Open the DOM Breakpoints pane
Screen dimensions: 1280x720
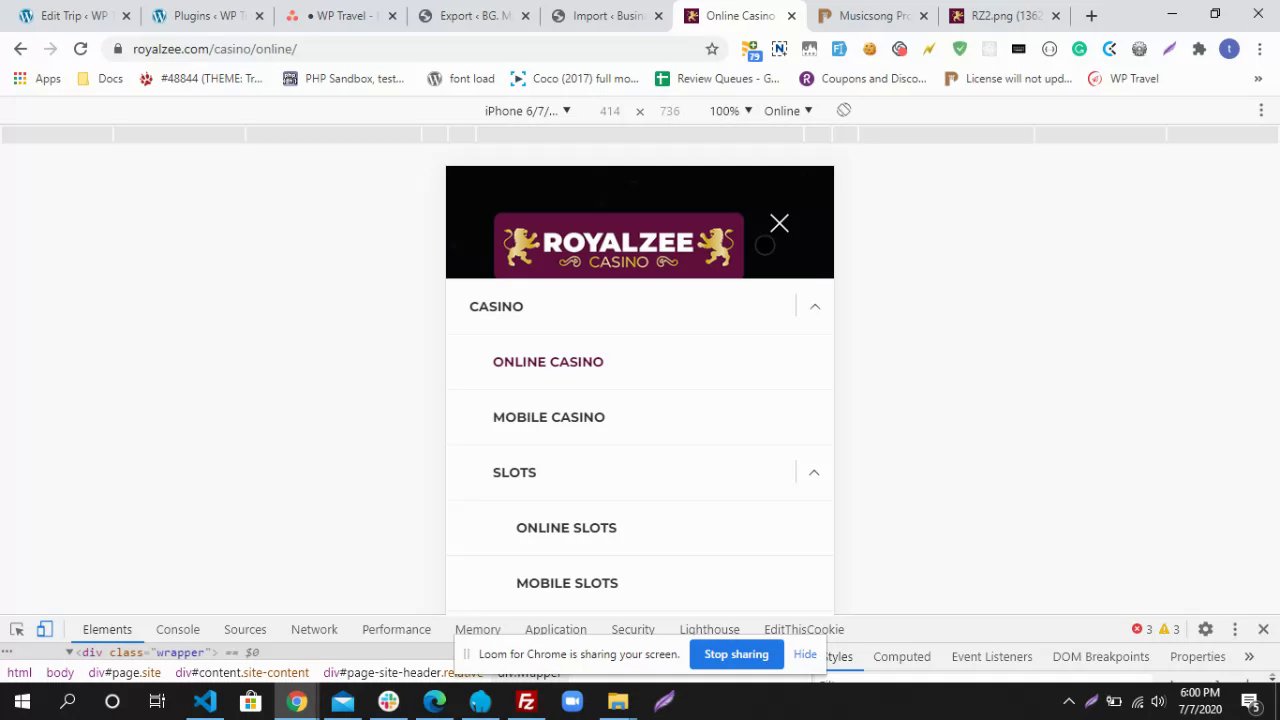[1101, 657]
